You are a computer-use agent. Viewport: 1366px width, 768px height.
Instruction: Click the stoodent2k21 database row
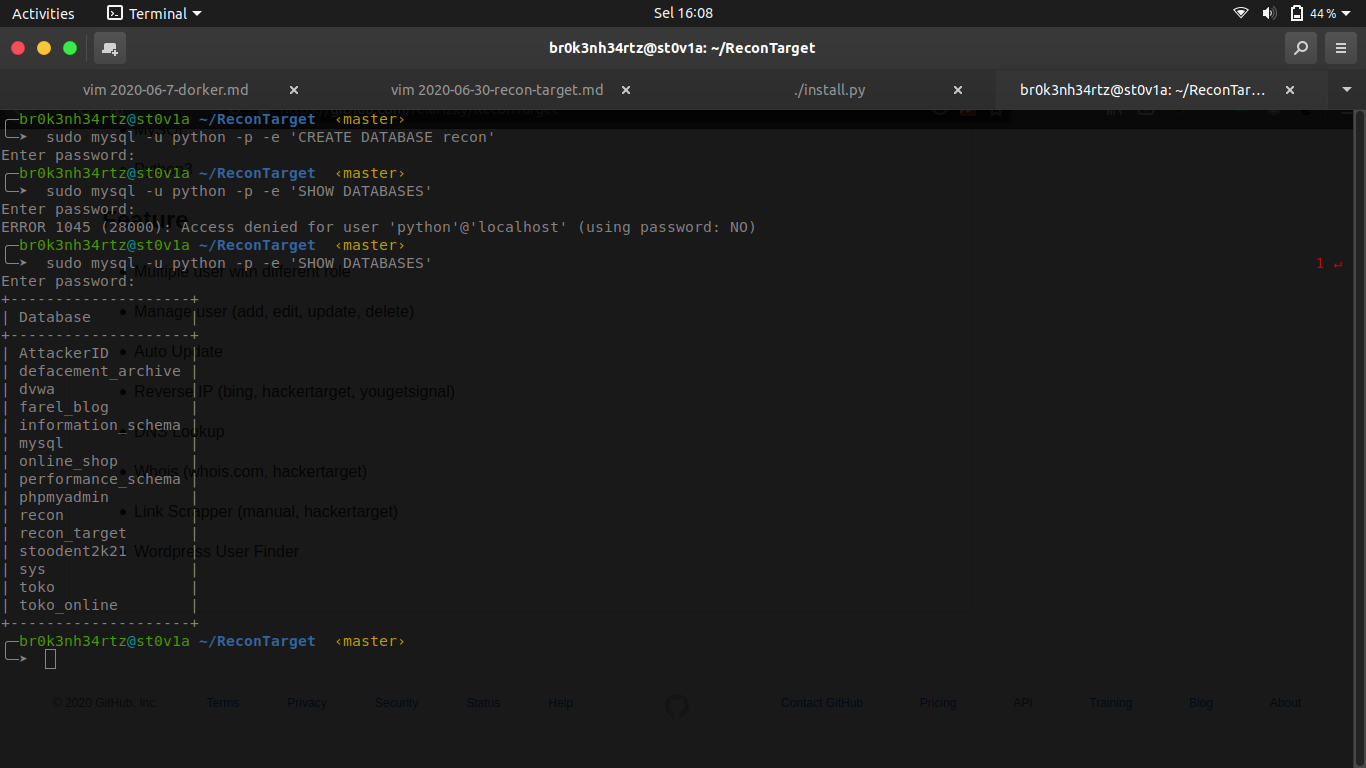point(99,551)
